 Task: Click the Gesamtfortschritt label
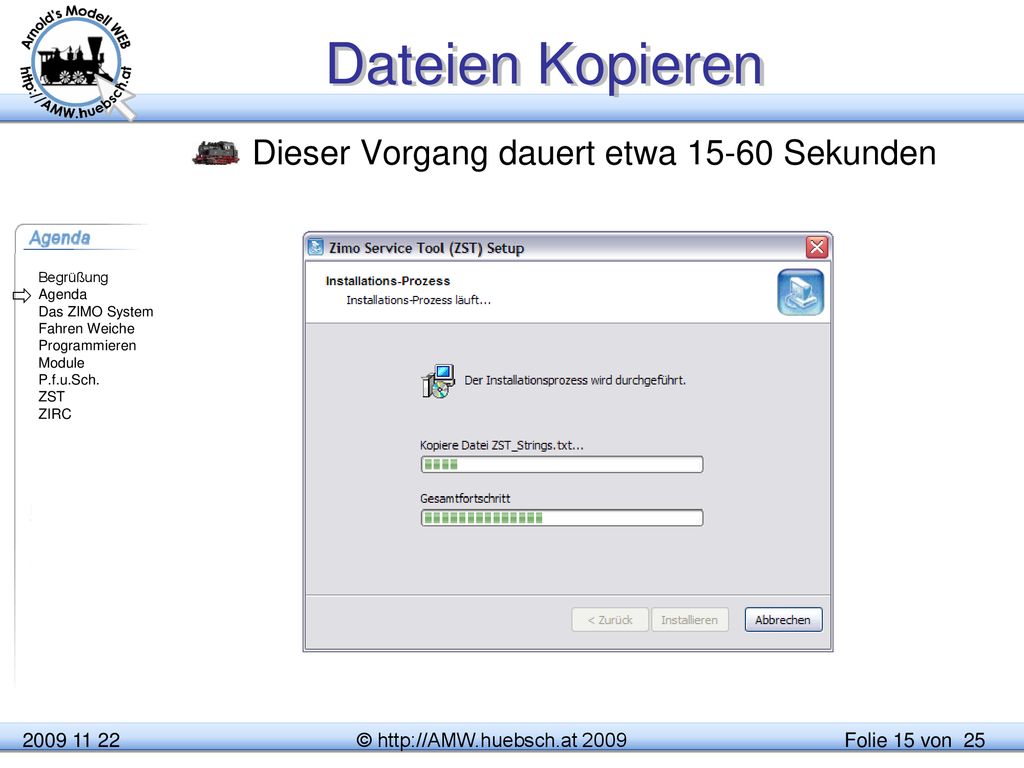pos(465,498)
